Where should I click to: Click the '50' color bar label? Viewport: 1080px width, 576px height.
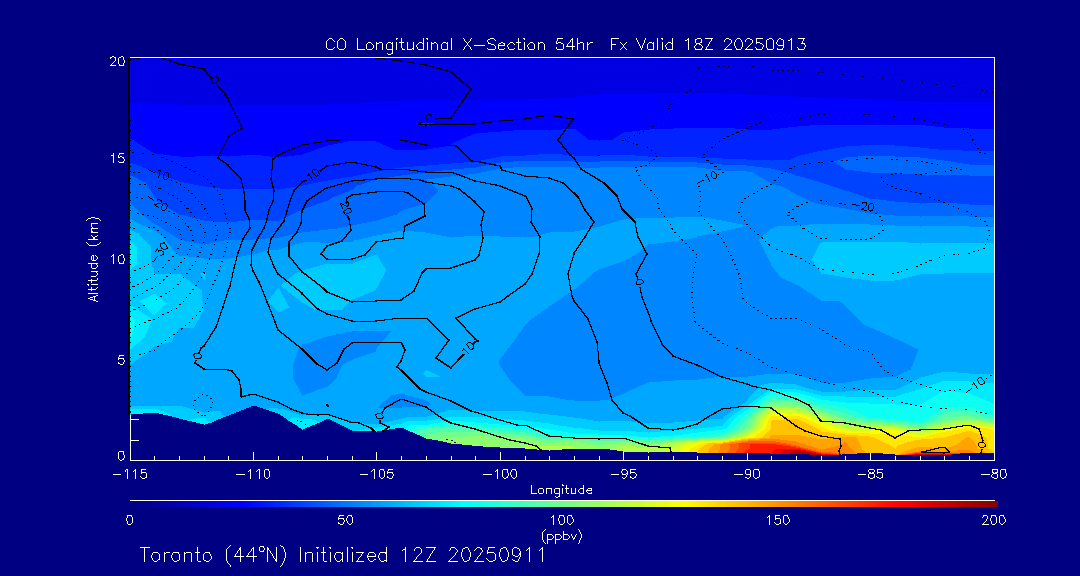point(346,520)
